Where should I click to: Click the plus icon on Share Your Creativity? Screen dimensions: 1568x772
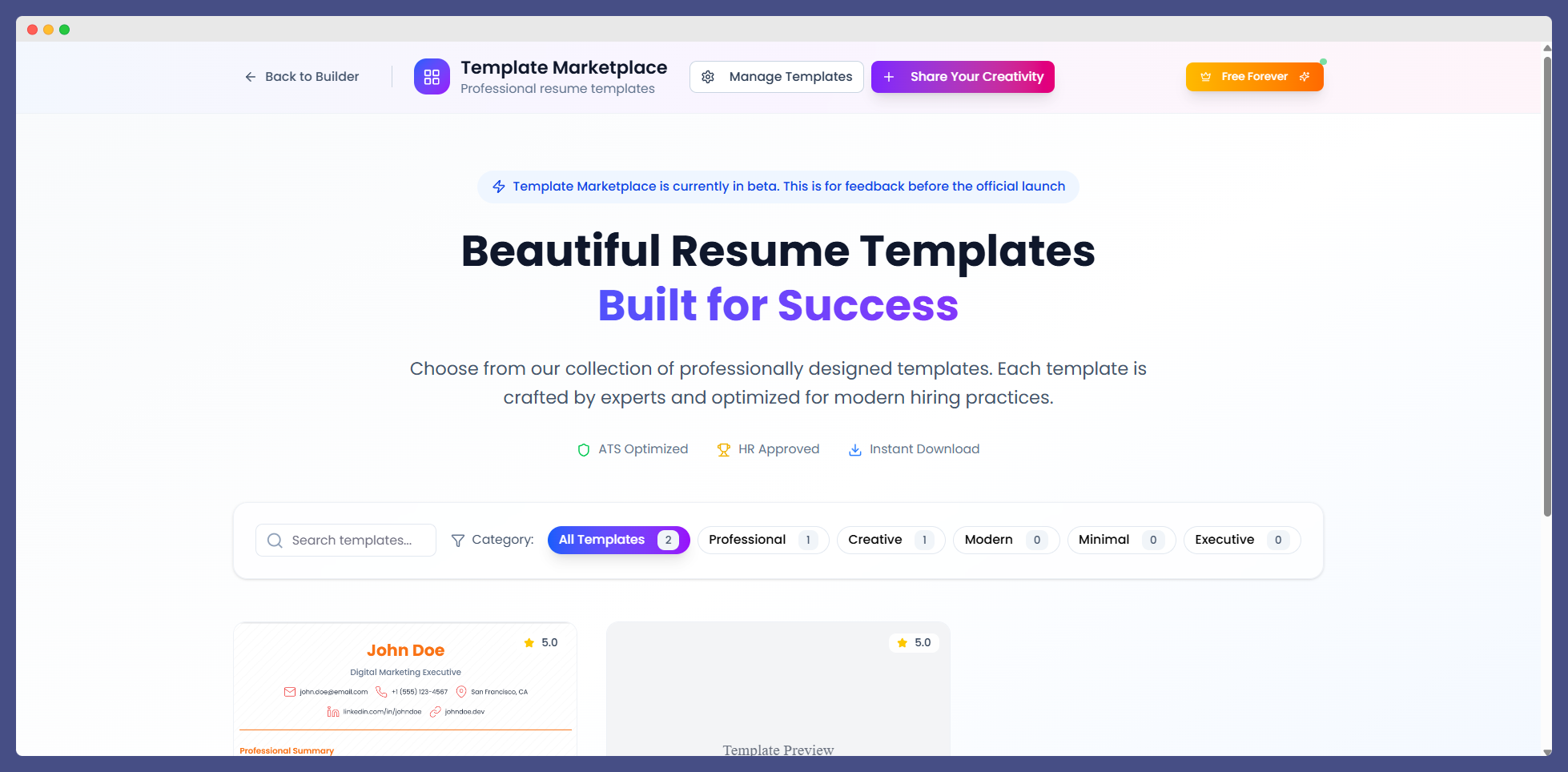point(889,76)
